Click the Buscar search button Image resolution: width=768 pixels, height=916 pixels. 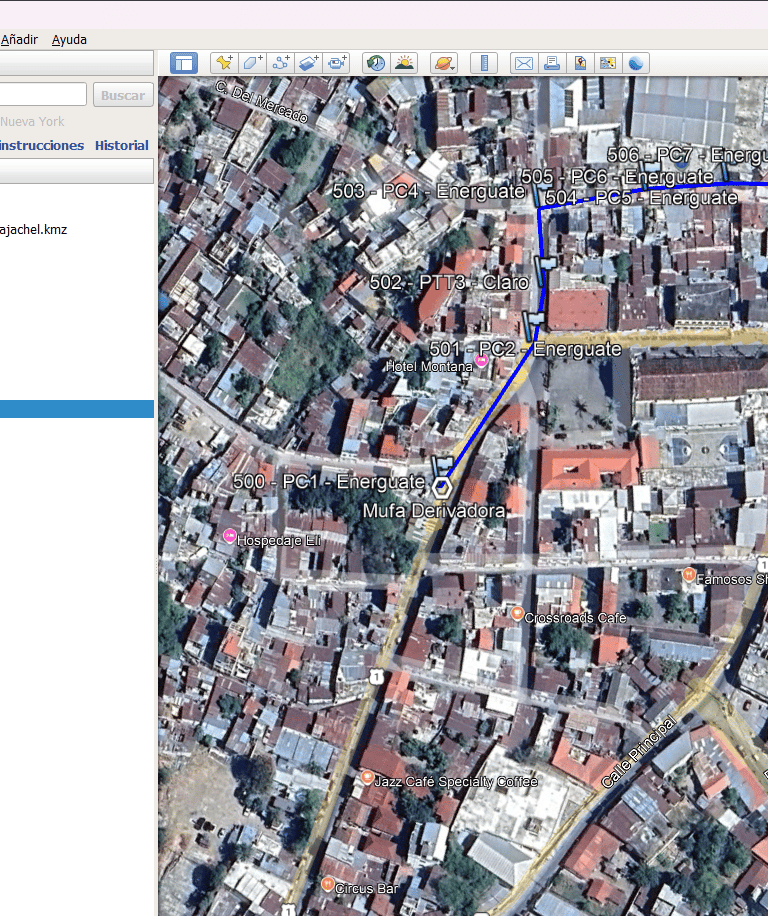pyautogui.click(x=123, y=95)
